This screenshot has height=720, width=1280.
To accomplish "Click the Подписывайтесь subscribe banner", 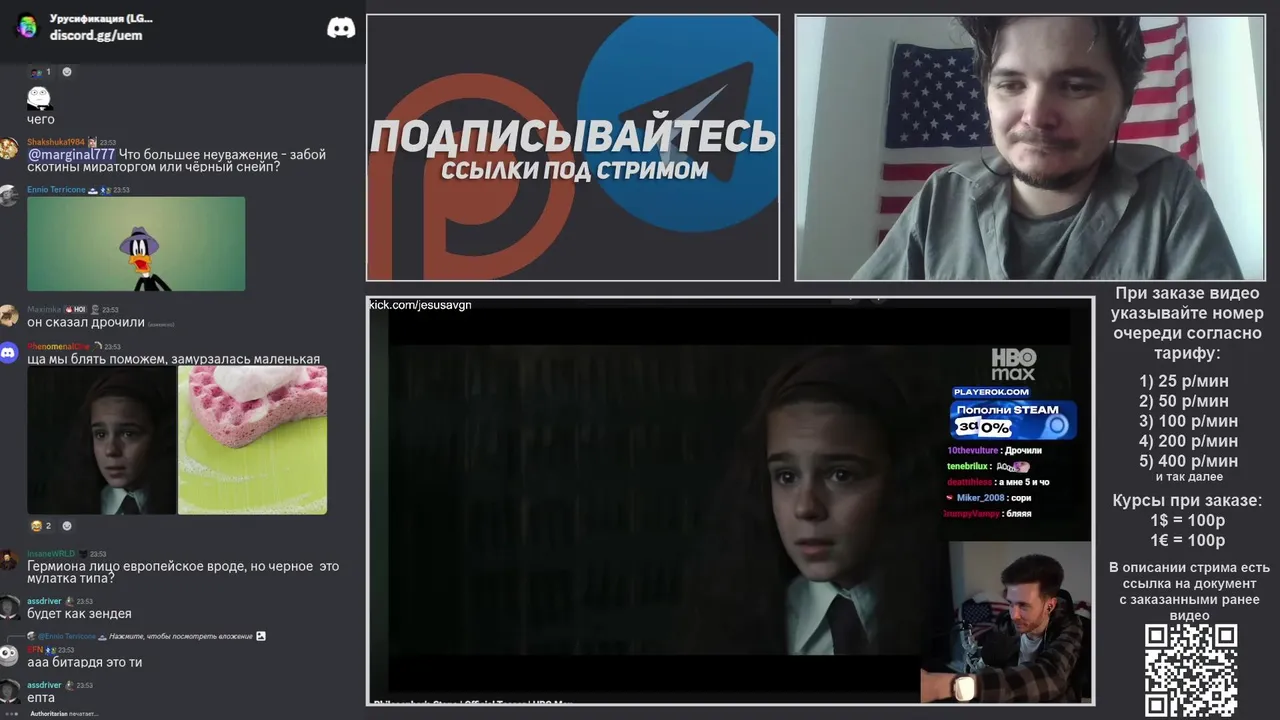I will click(x=573, y=147).
